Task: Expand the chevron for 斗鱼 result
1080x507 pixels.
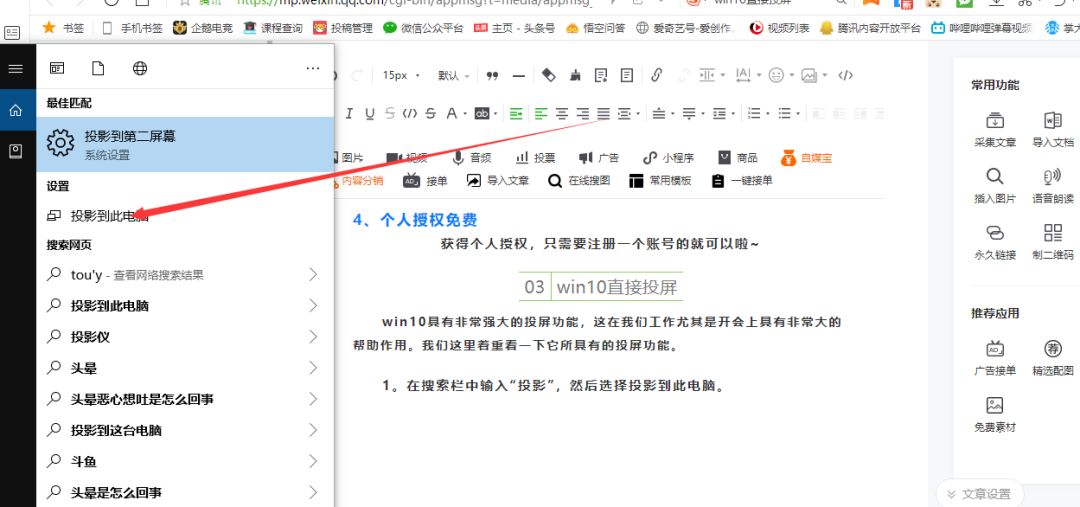Action: point(313,461)
